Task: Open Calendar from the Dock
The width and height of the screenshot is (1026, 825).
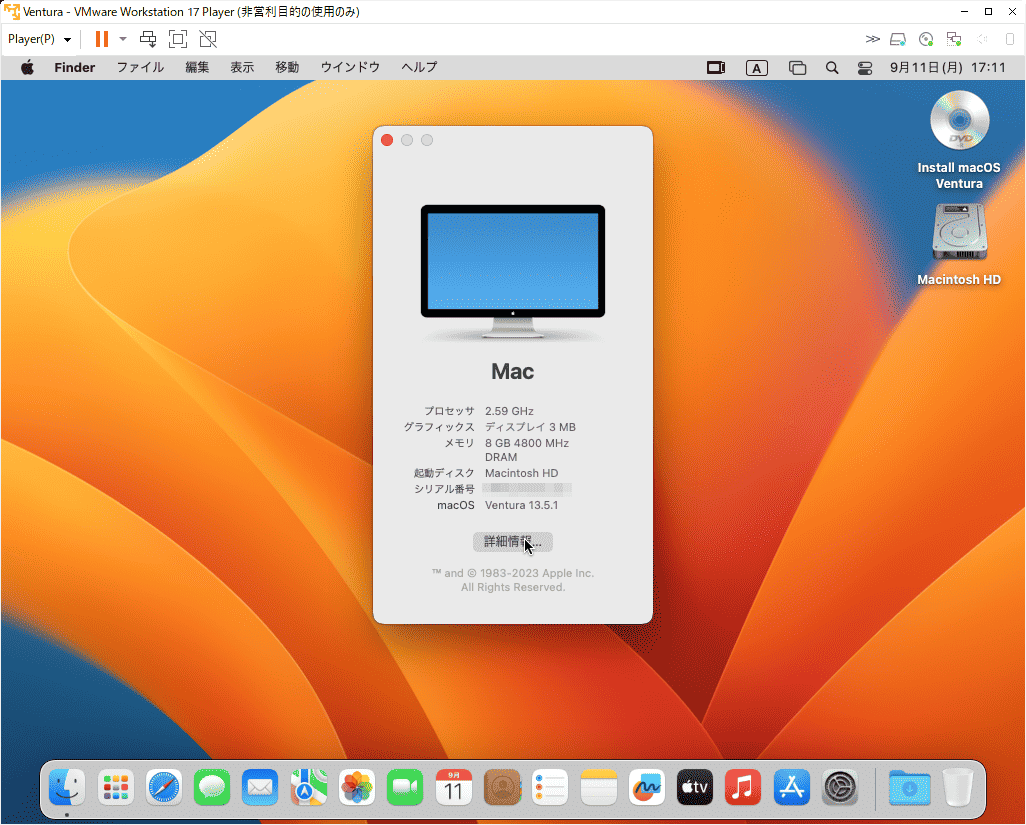Action: [x=453, y=787]
